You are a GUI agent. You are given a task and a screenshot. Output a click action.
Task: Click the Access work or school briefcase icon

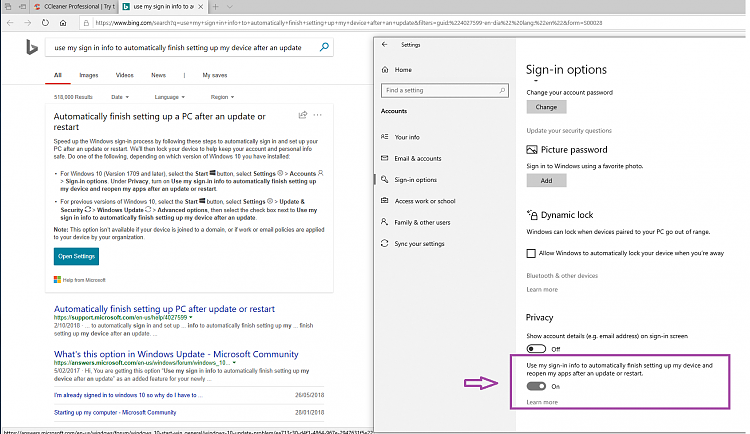point(385,200)
